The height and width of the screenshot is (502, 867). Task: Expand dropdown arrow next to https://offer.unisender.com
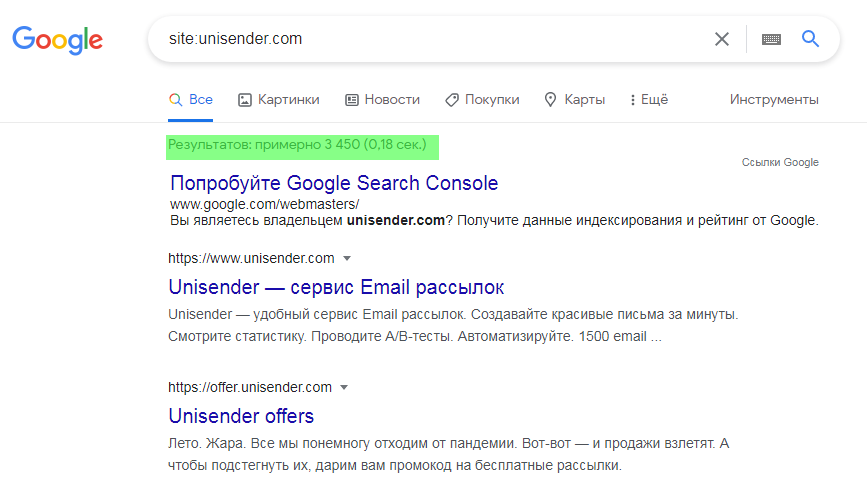coord(344,387)
